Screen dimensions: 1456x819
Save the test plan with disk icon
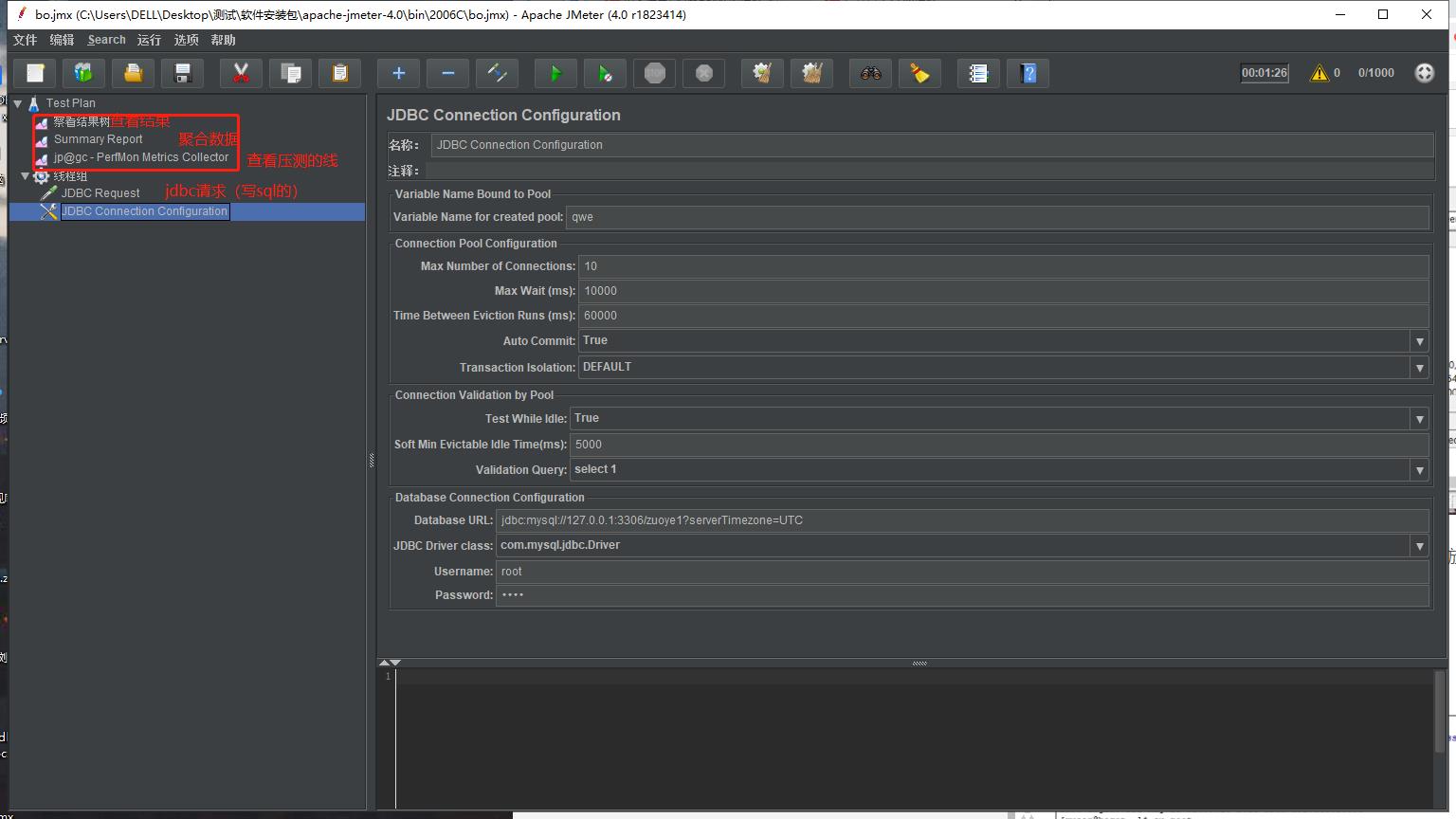click(182, 73)
